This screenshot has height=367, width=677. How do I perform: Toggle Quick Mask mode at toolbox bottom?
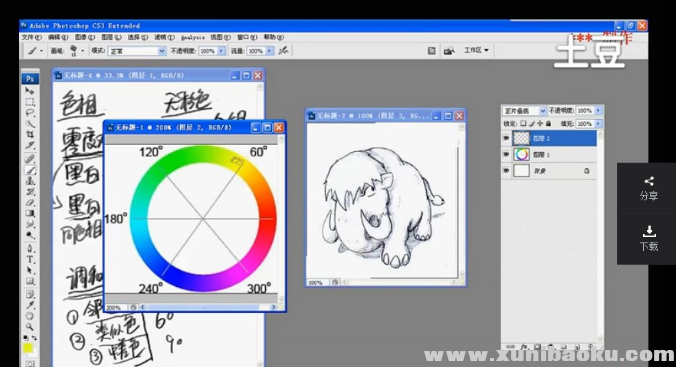30,364
